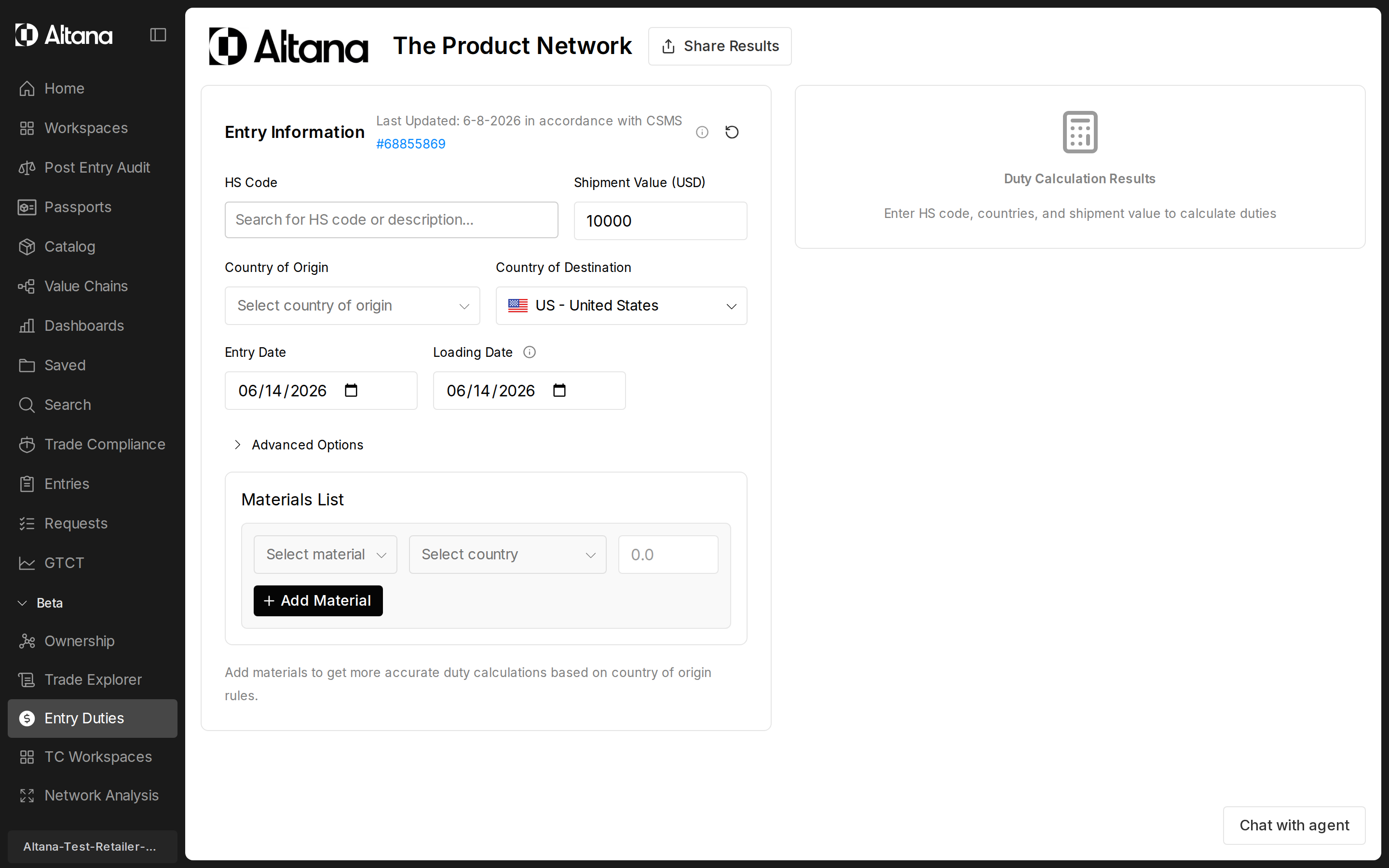1389x868 pixels.
Task: Click the Network Analysis expand icon
Action: click(x=27, y=796)
